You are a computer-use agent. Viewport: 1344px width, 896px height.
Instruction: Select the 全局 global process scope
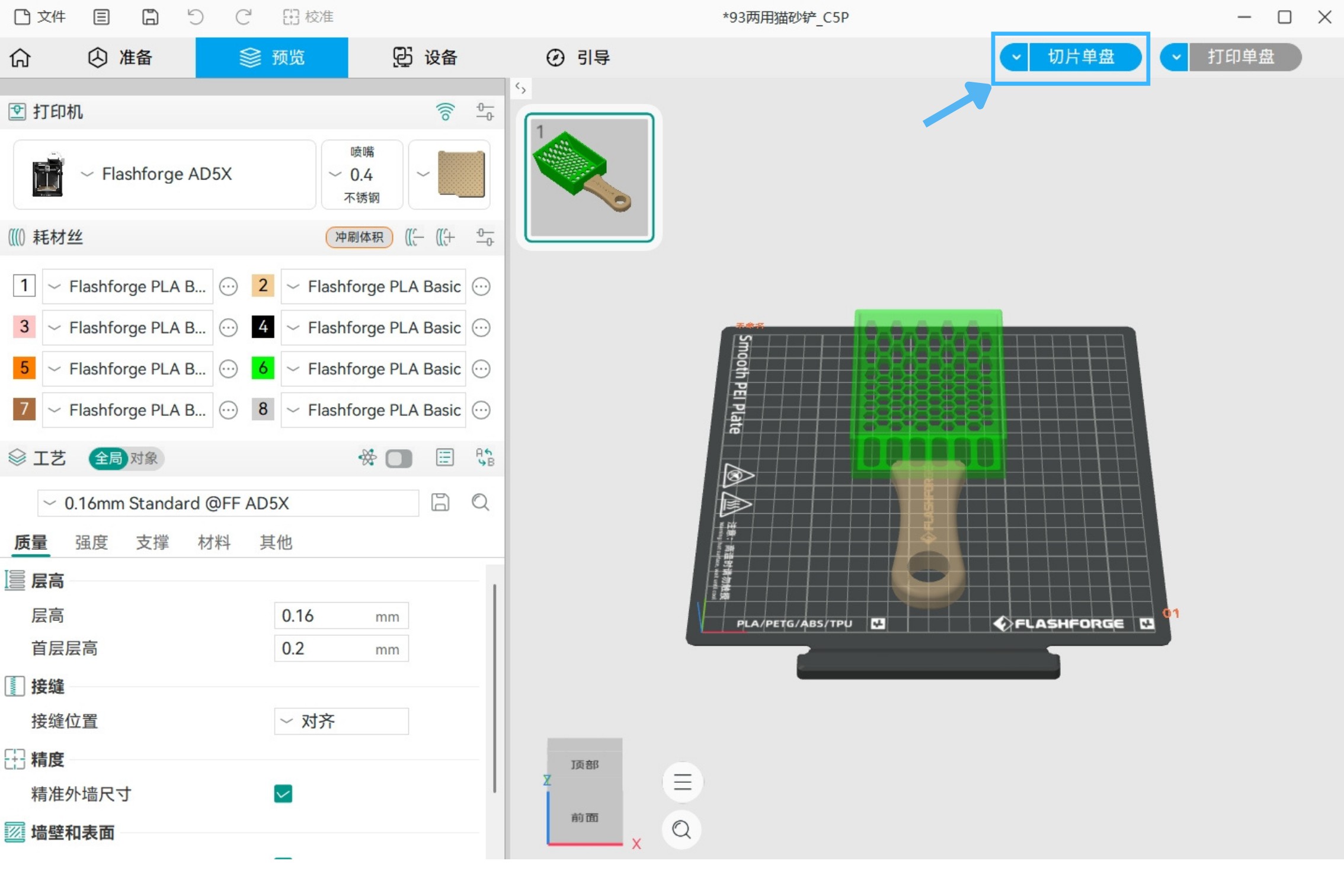tap(108, 458)
